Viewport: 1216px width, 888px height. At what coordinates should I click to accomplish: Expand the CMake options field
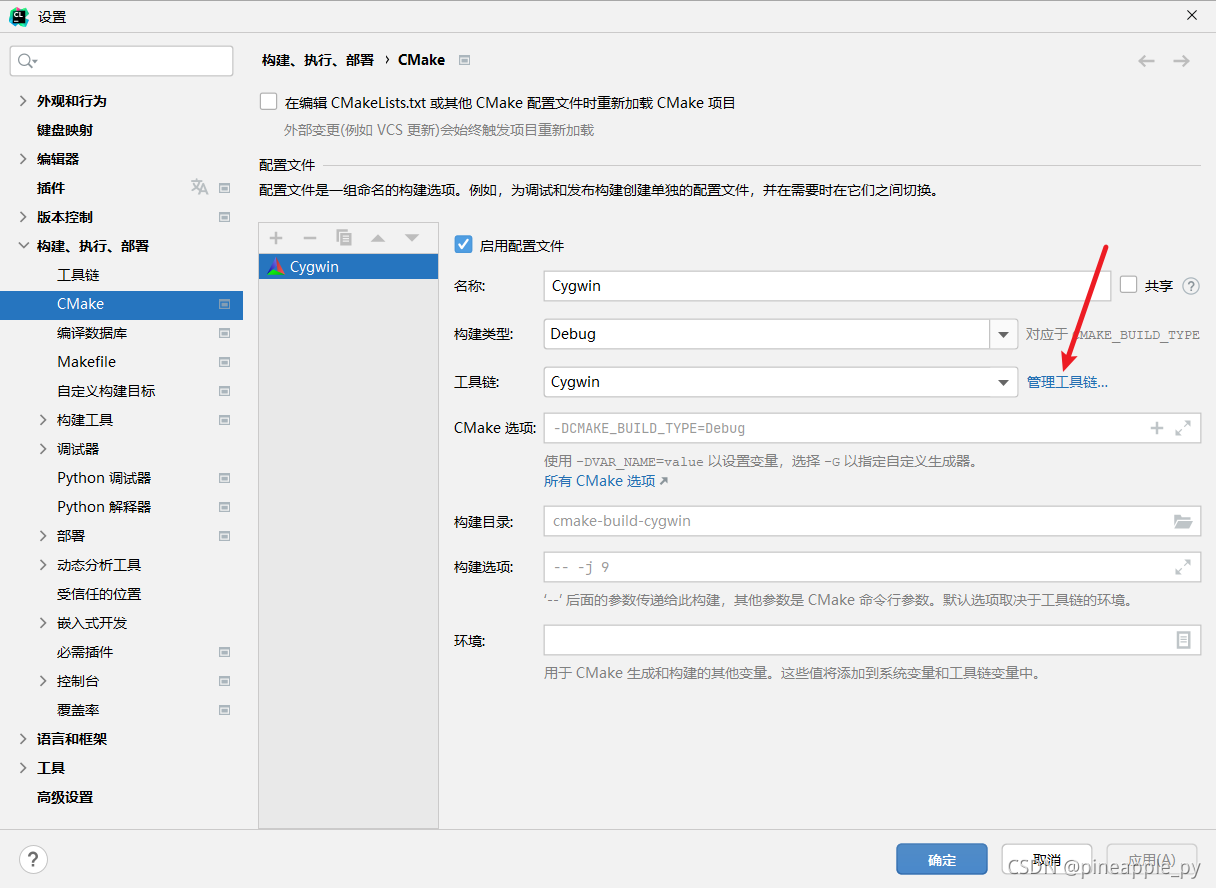coord(1183,428)
